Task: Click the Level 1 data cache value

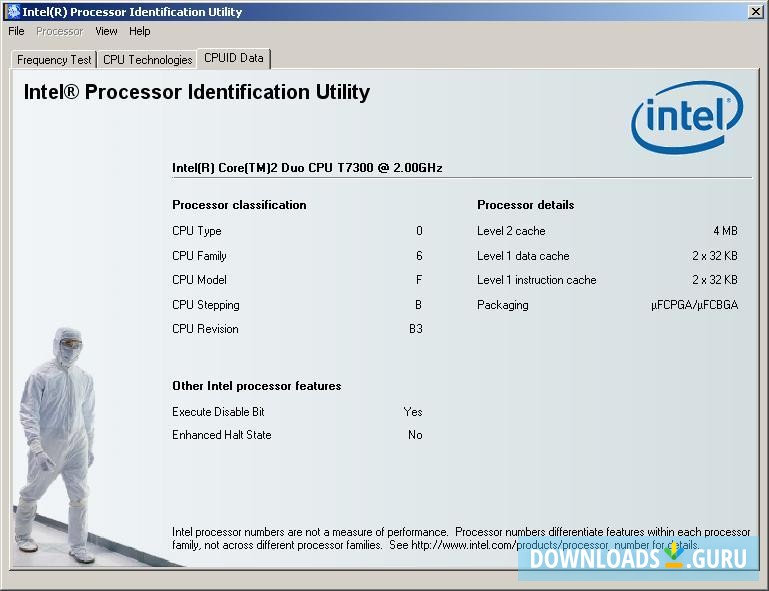Action: (715, 256)
